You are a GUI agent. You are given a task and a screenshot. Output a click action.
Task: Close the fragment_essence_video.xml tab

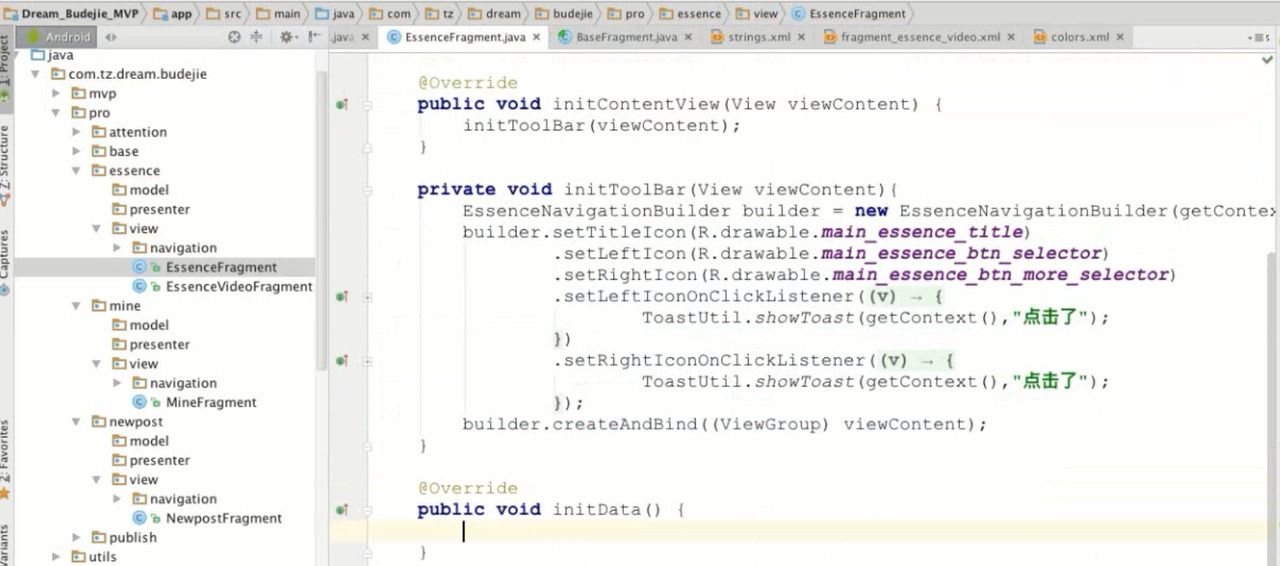click(1011, 37)
